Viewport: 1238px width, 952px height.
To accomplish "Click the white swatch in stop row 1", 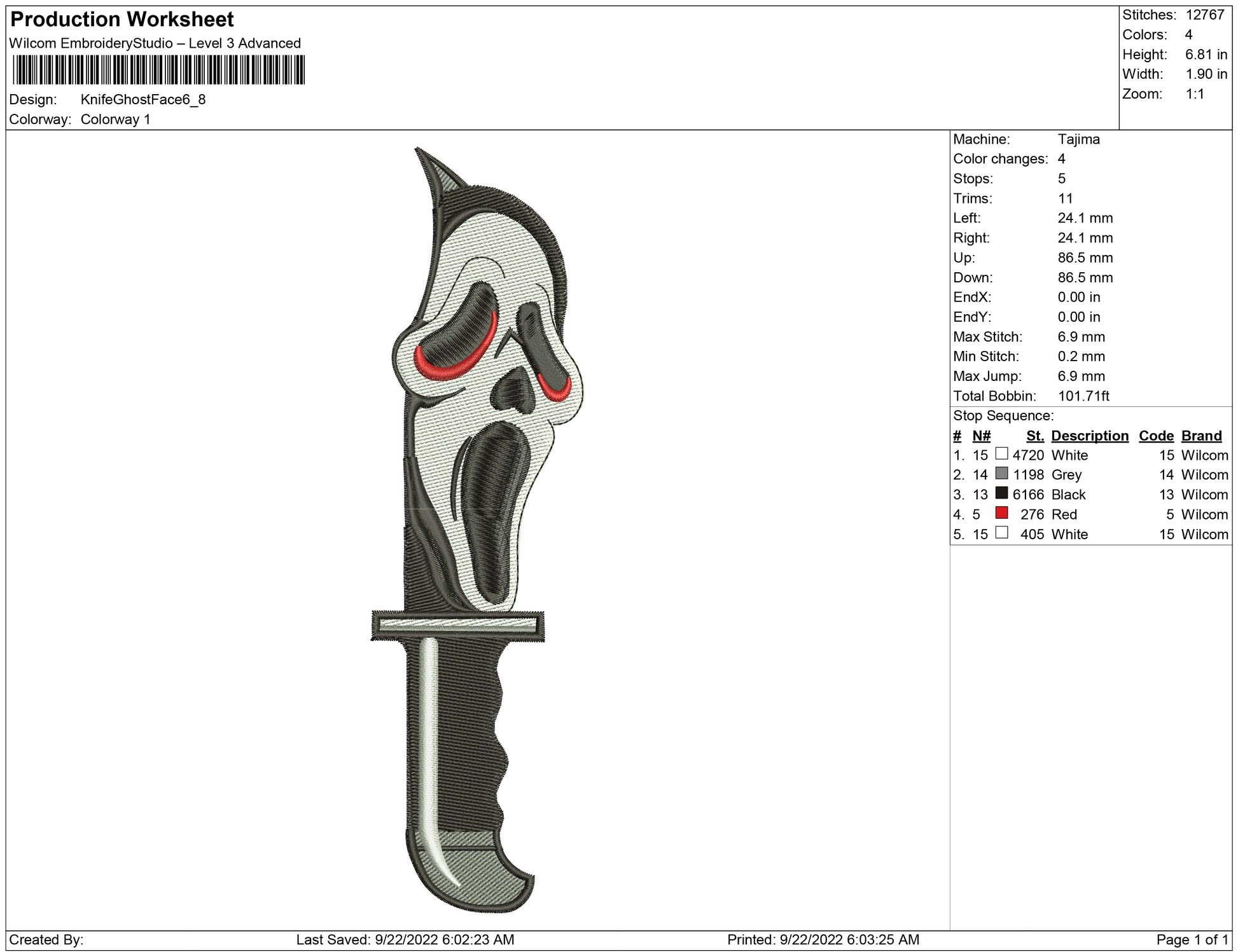I will click(x=1001, y=453).
